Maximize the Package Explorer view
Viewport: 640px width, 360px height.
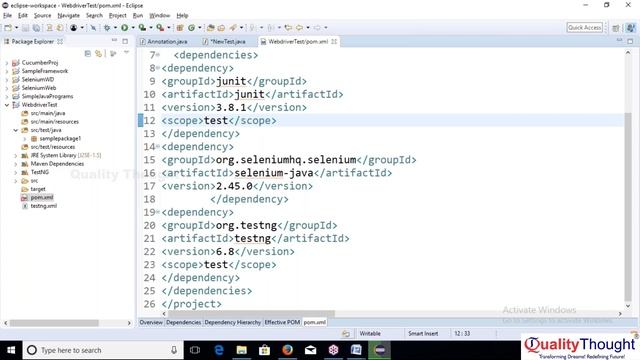pyautogui.click(x=125, y=41)
